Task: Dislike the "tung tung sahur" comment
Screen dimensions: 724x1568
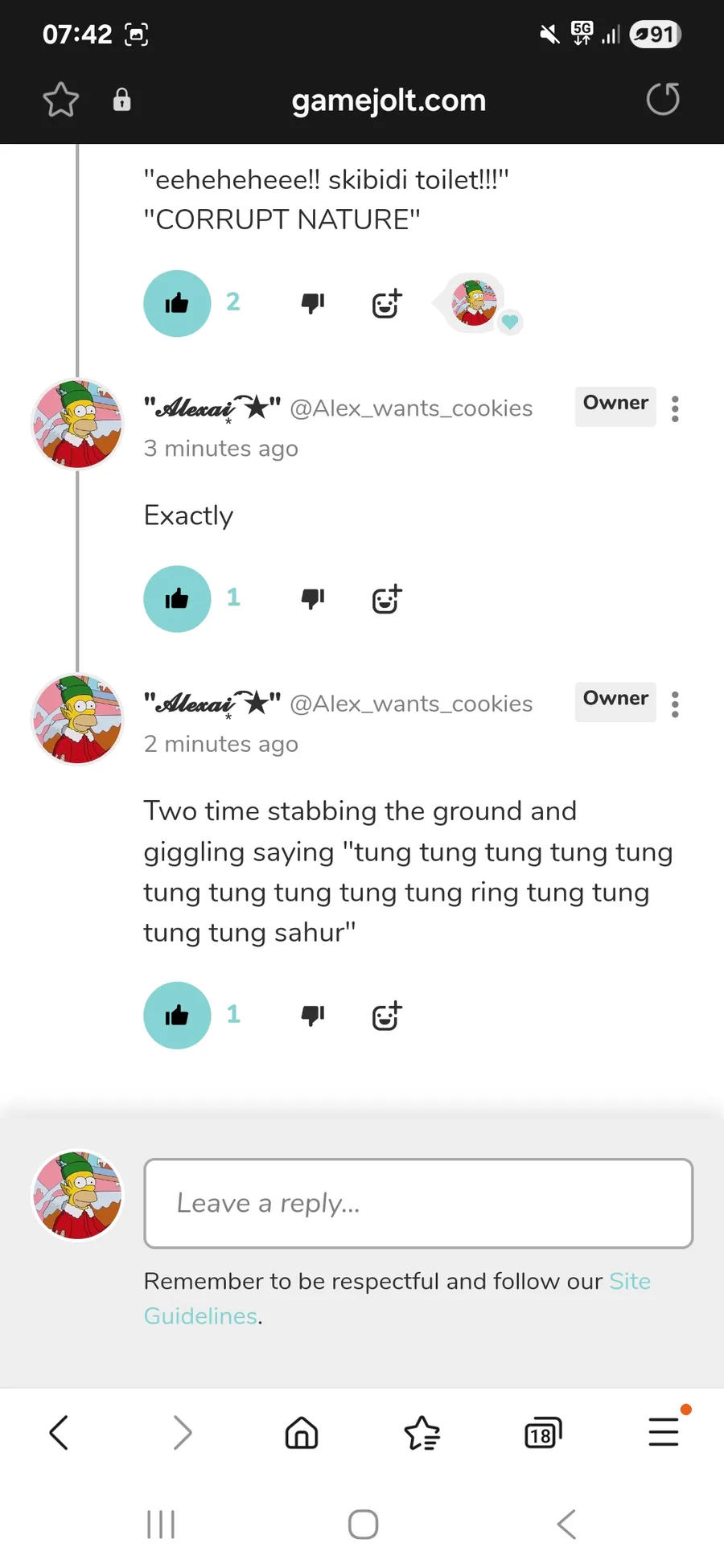Action: (312, 1016)
